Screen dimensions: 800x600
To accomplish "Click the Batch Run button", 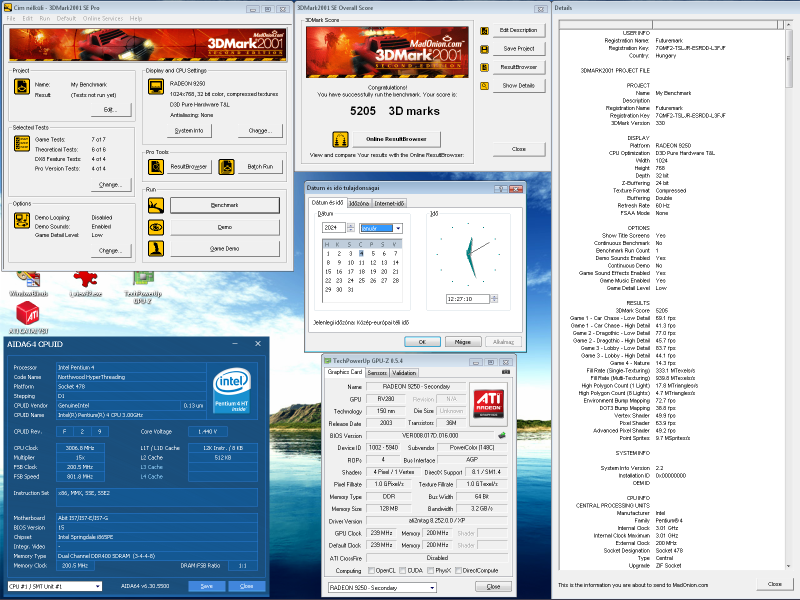I will (x=260, y=167).
